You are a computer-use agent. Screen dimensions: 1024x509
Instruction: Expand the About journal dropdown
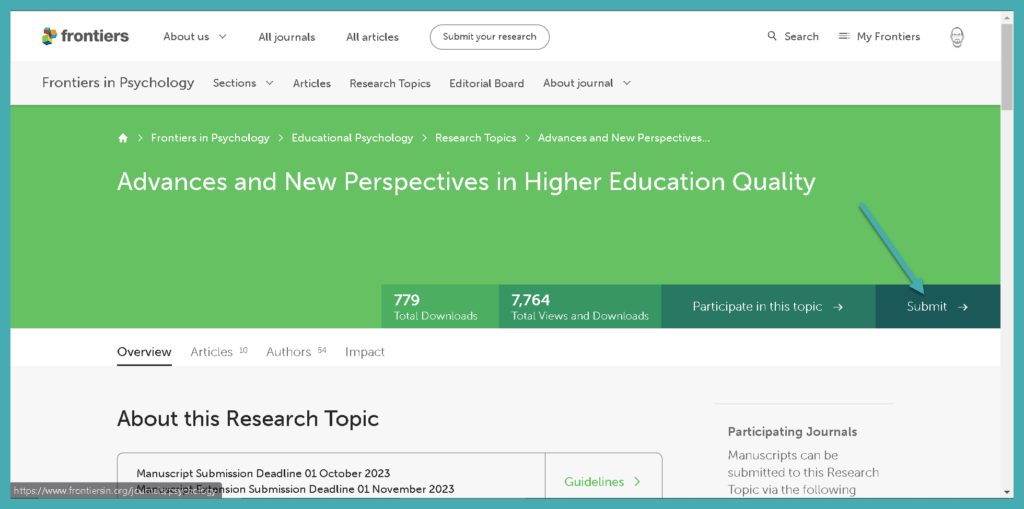[x=586, y=83]
